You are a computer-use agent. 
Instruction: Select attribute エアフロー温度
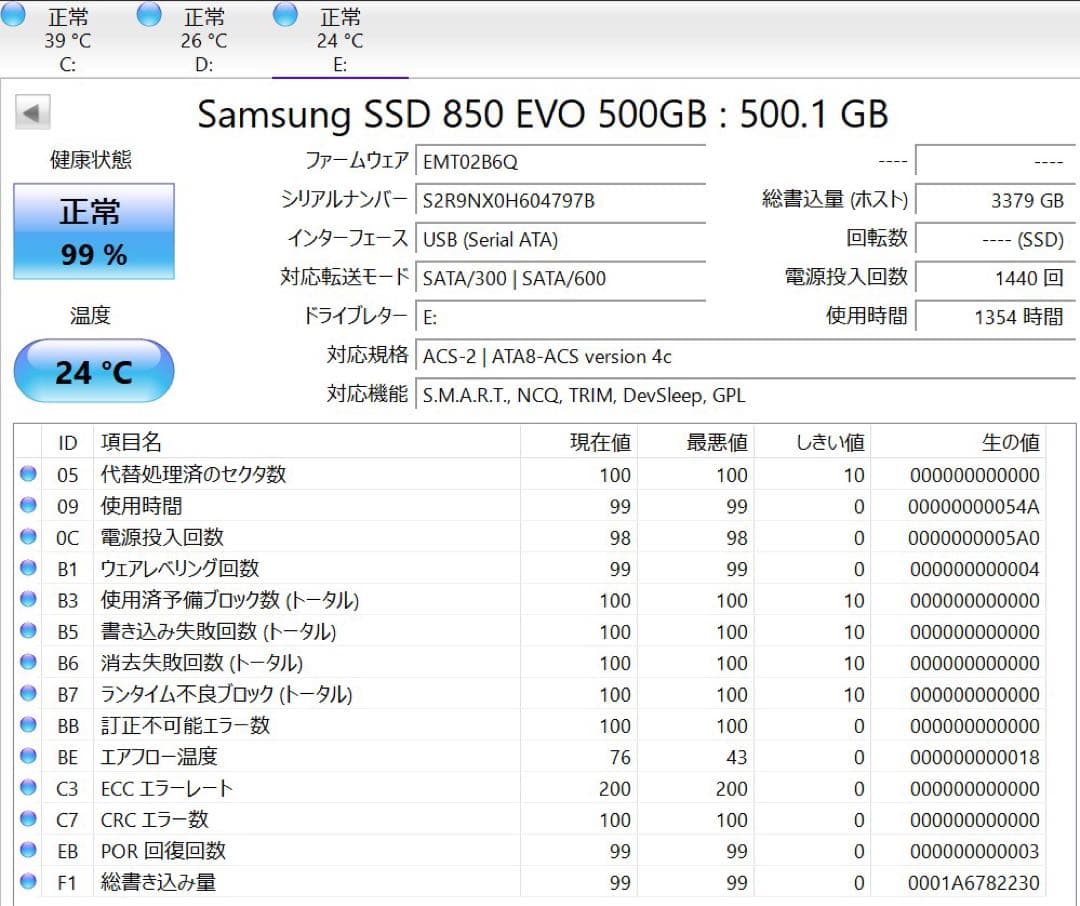pyautogui.click(x=159, y=756)
